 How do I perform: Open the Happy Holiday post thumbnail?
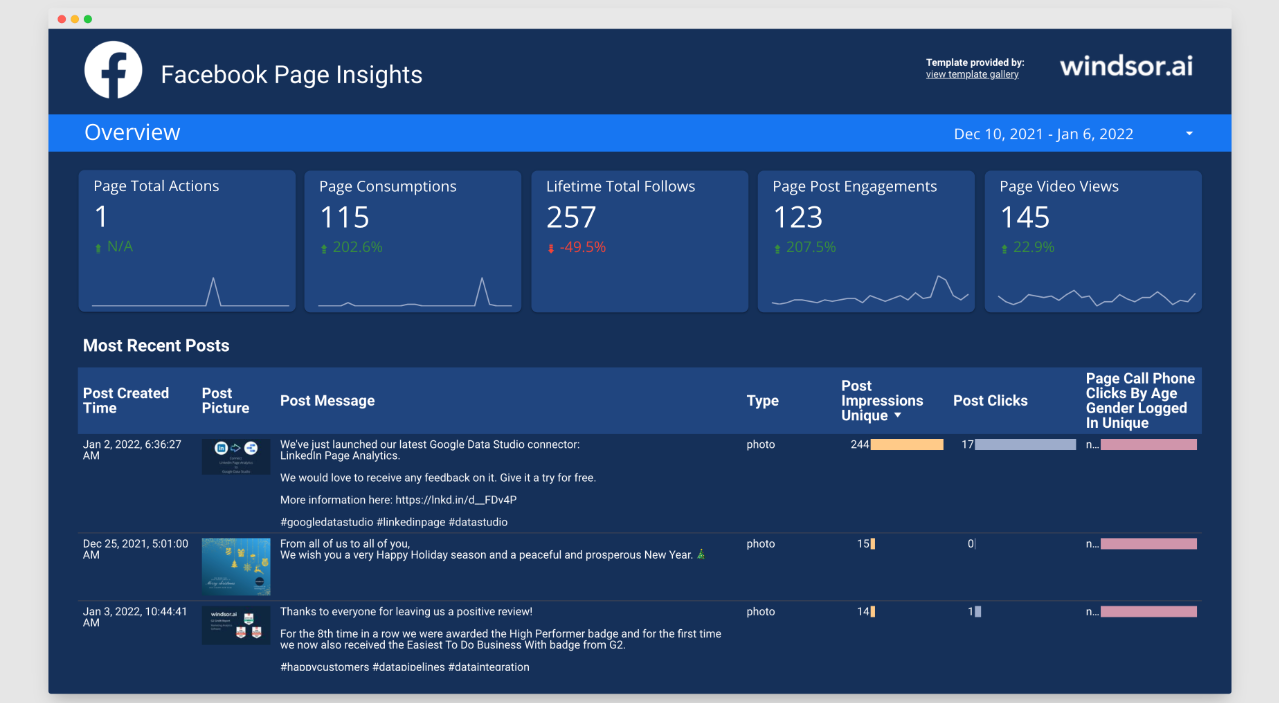pos(236,567)
